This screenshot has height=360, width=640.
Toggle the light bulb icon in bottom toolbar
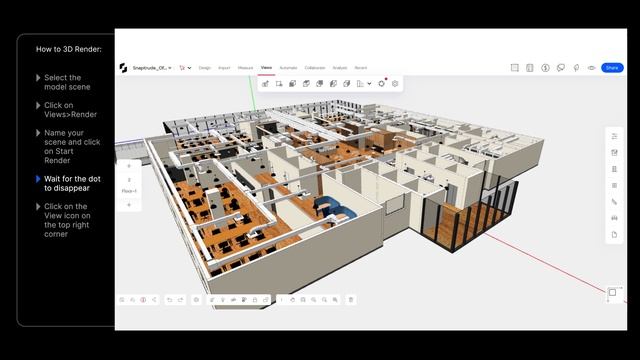(223, 300)
